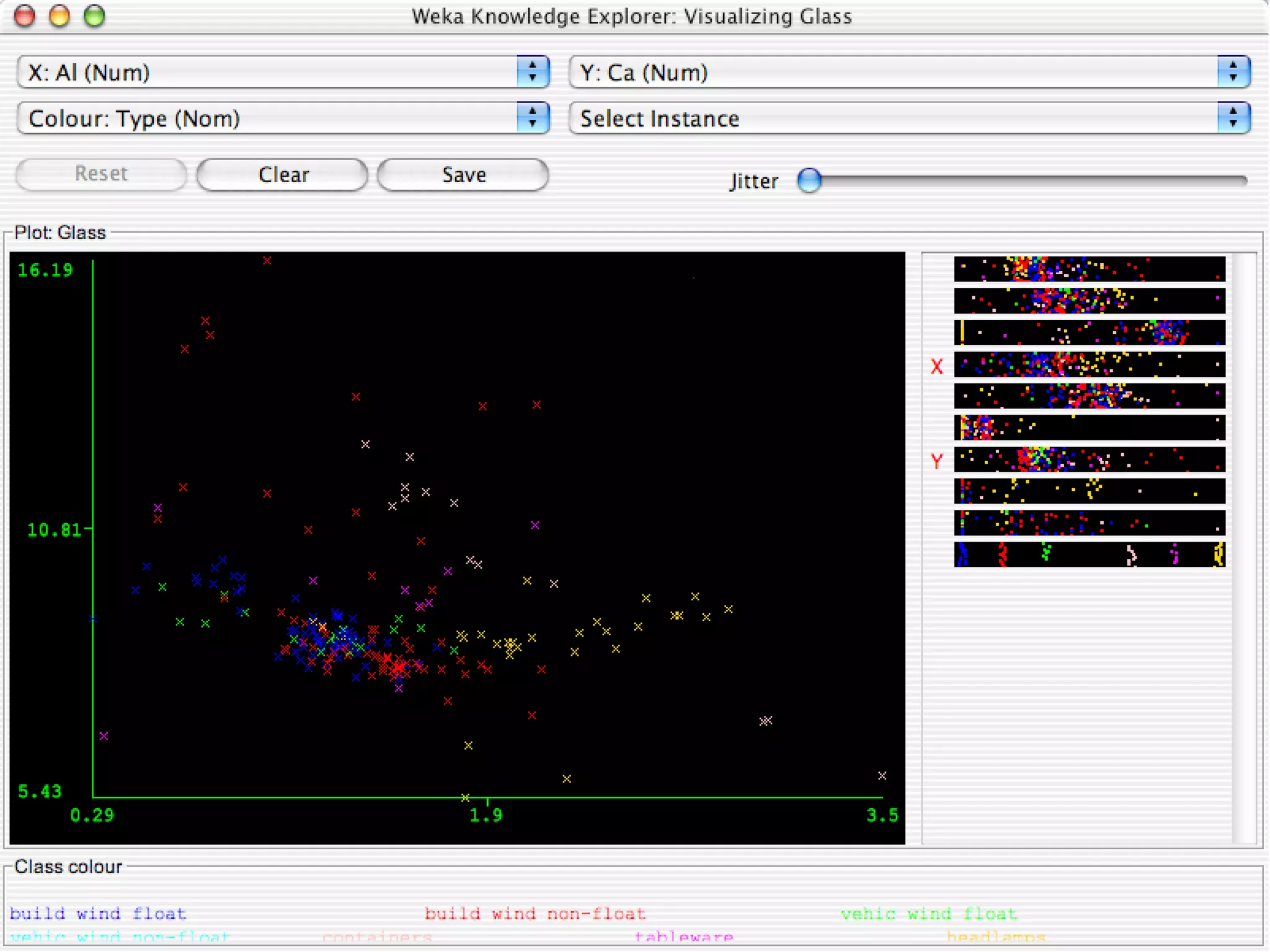Click the 'tableware' class colour label
This screenshot has height=952, width=1270.
pyautogui.click(x=683, y=936)
